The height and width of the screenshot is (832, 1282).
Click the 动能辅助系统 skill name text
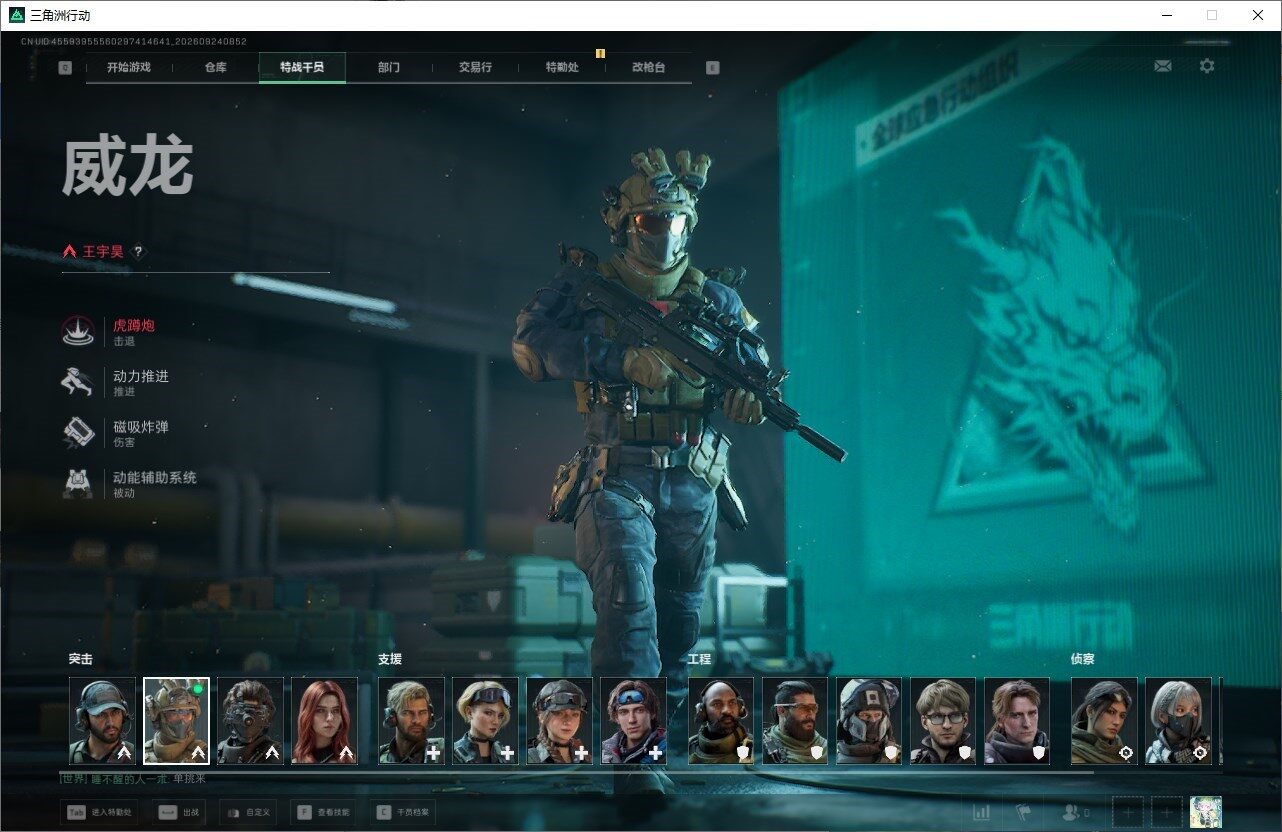coord(155,478)
